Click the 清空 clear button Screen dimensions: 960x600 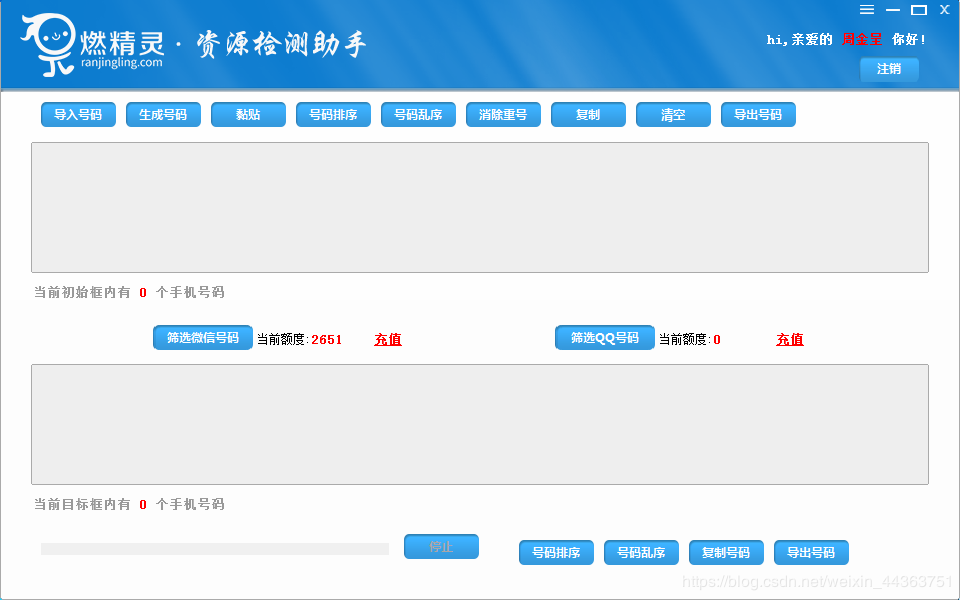(x=673, y=114)
